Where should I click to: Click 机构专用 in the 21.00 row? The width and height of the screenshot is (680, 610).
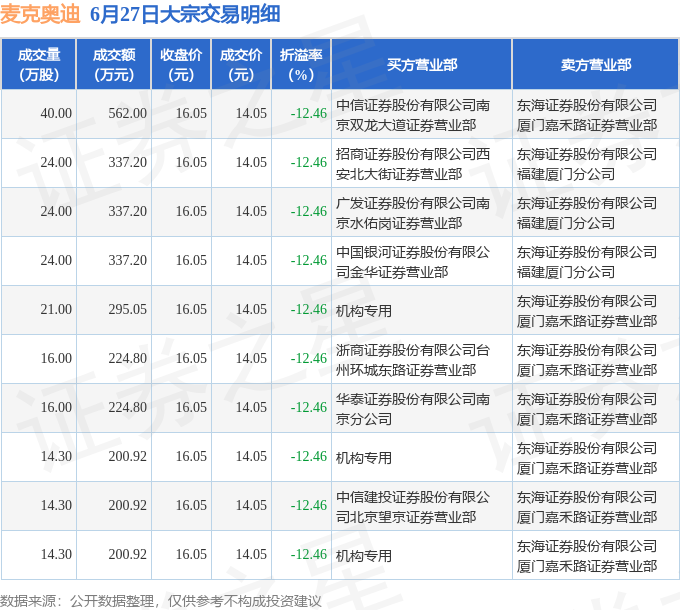click(x=363, y=311)
